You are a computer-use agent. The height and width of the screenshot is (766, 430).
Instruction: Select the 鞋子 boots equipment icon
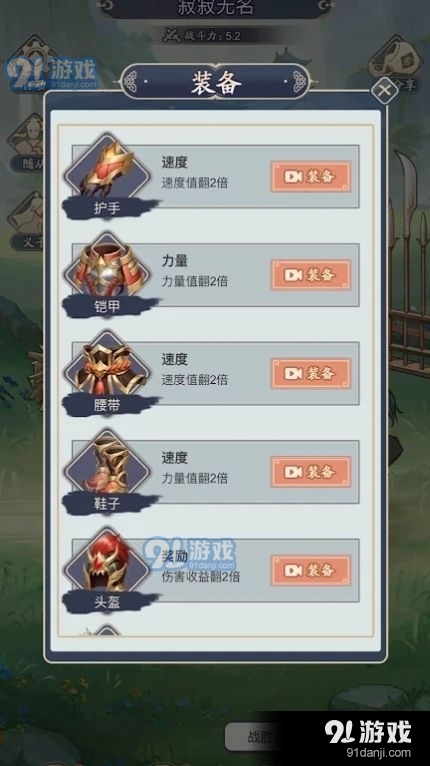tap(107, 465)
